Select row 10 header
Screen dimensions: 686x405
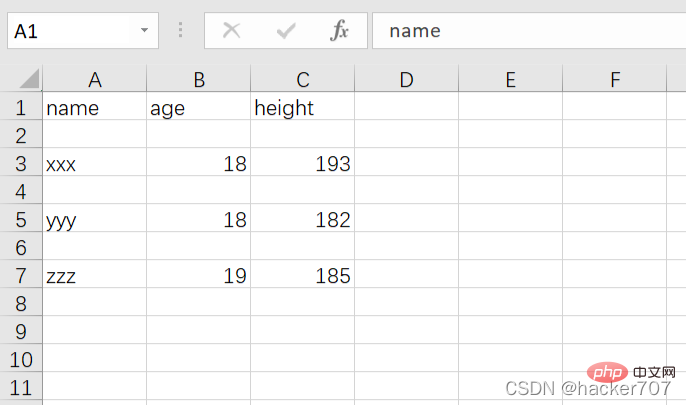[x=21, y=359]
